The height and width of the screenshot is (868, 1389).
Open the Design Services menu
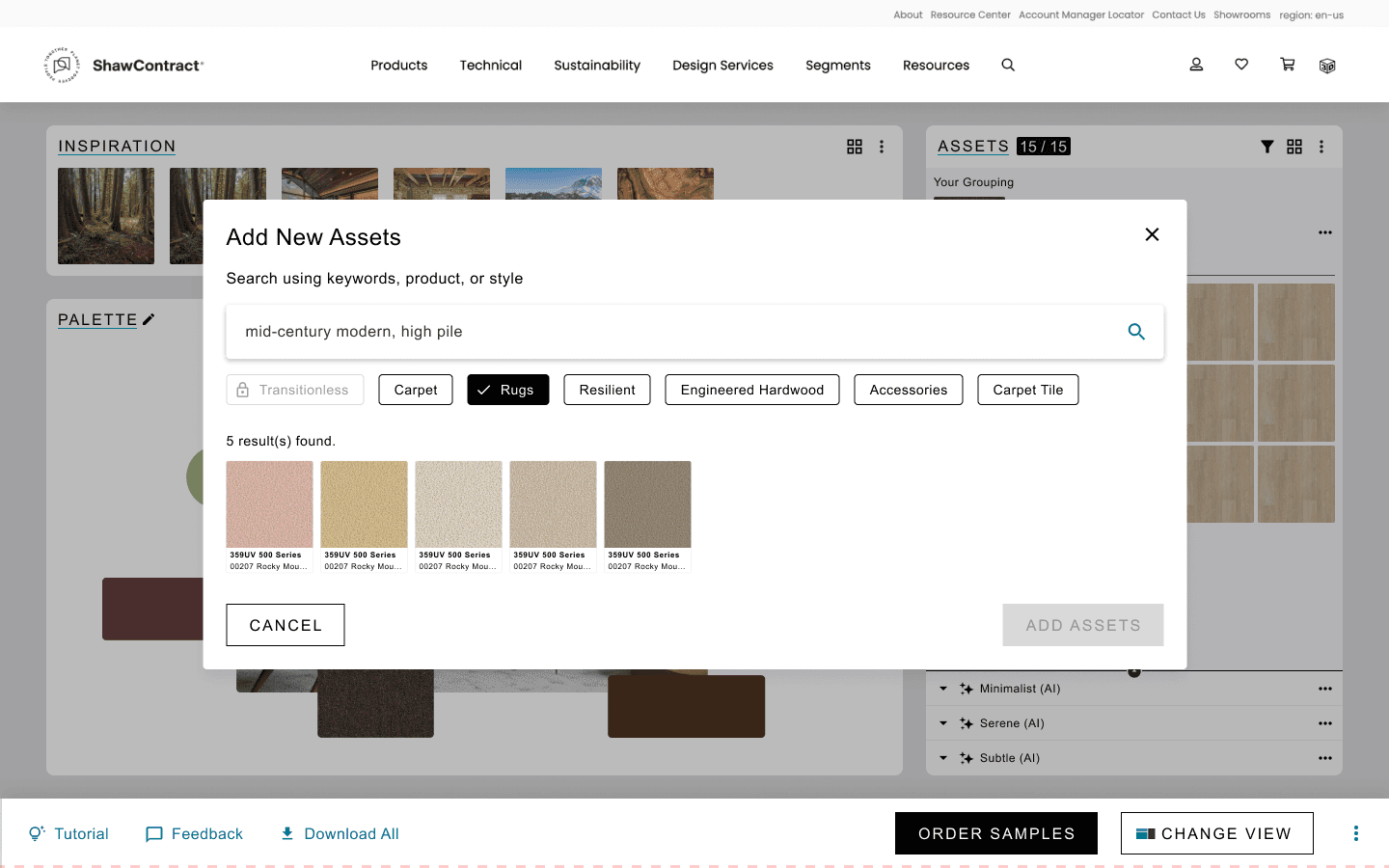click(x=723, y=66)
